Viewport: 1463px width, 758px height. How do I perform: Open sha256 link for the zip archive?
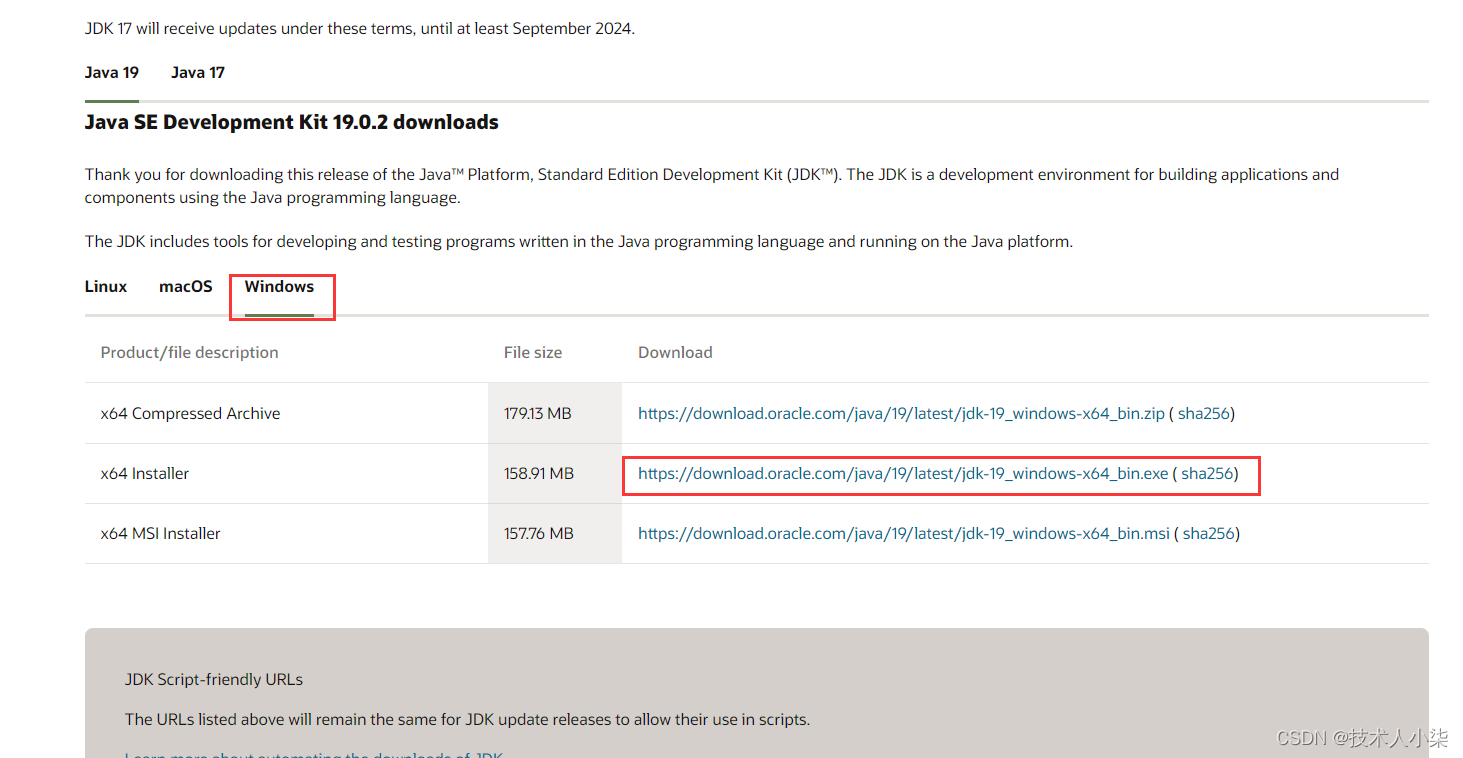click(1204, 414)
